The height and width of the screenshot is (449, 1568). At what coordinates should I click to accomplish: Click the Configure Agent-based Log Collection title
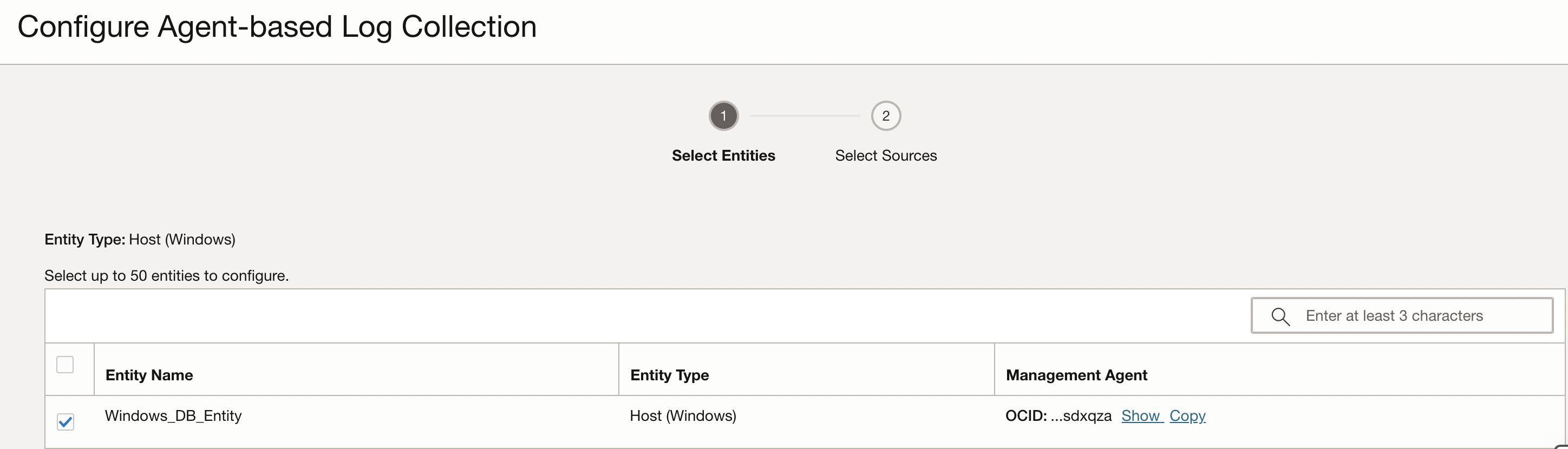click(277, 27)
